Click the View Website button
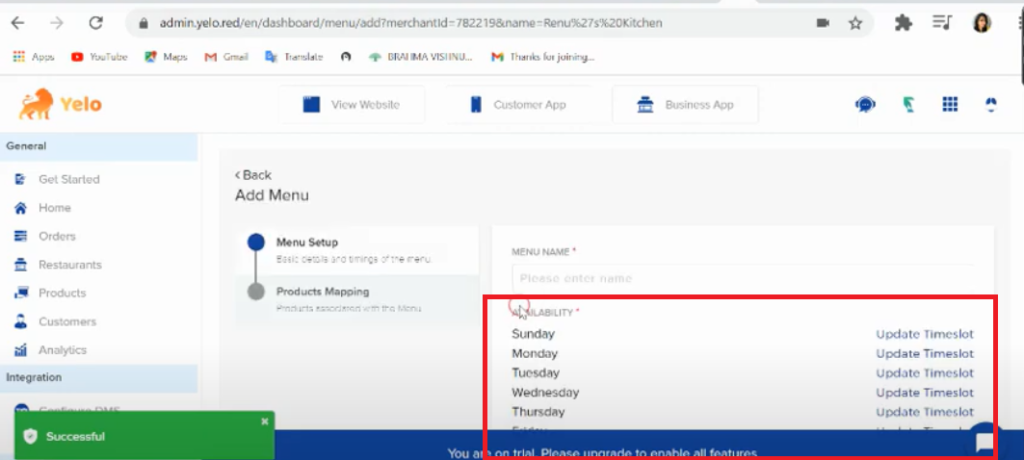1024x460 pixels. [x=351, y=104]
